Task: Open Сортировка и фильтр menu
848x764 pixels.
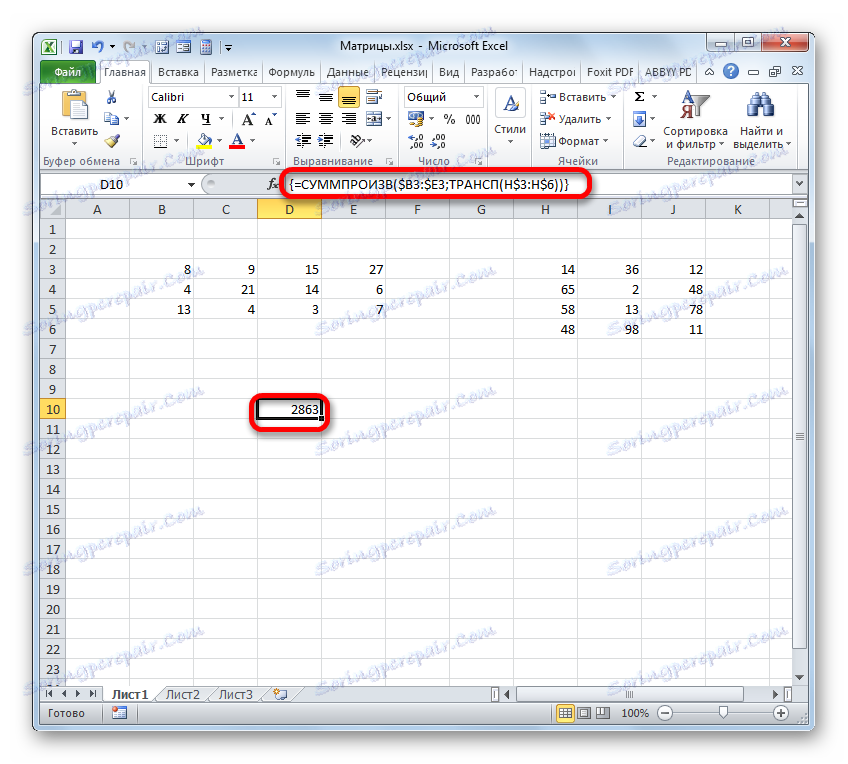Action: 695,119
